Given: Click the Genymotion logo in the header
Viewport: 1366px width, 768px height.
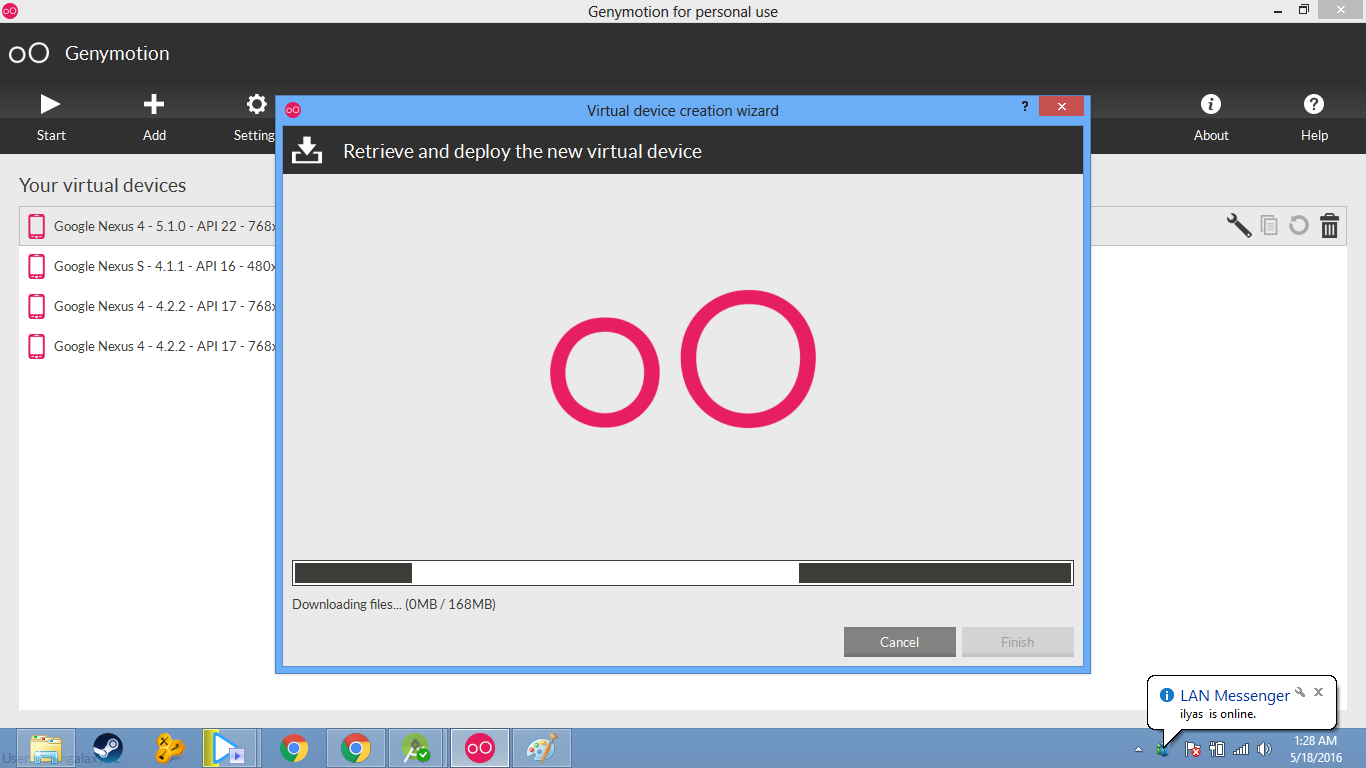Looking at the screenshot, I should [x=29, y=53].
